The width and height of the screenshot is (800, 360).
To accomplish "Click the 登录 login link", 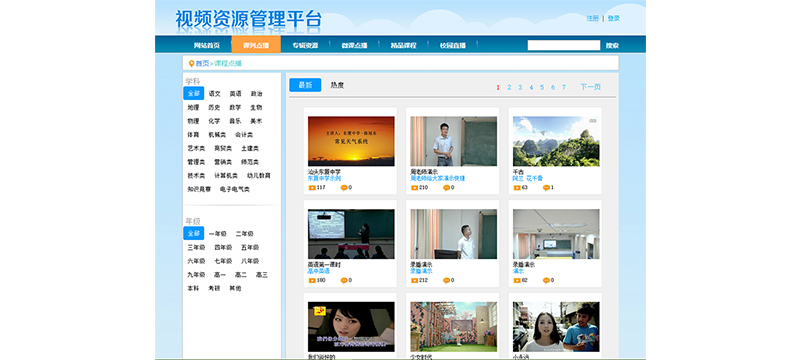I will point(614,18).
